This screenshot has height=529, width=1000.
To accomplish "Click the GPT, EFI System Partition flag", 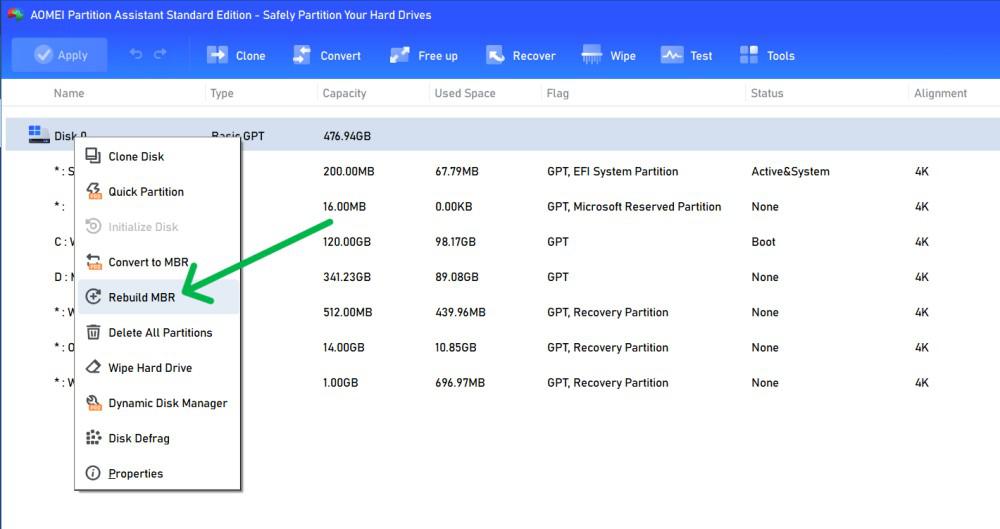I will pyautogui.click(x=612, y=171).
